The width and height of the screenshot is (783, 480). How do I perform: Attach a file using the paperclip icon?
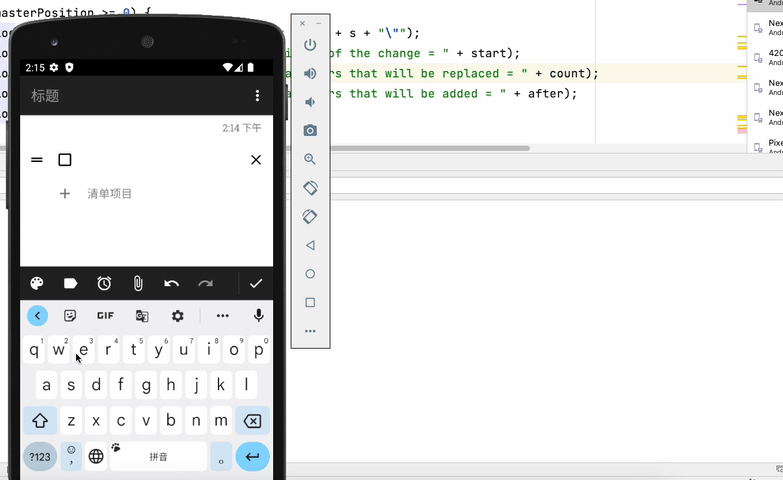(x=138, y=284)
